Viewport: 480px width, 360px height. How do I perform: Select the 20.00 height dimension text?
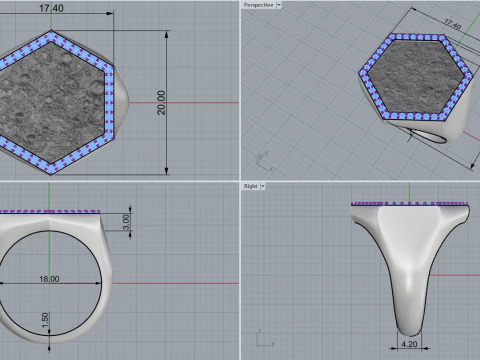click(161, 103)
